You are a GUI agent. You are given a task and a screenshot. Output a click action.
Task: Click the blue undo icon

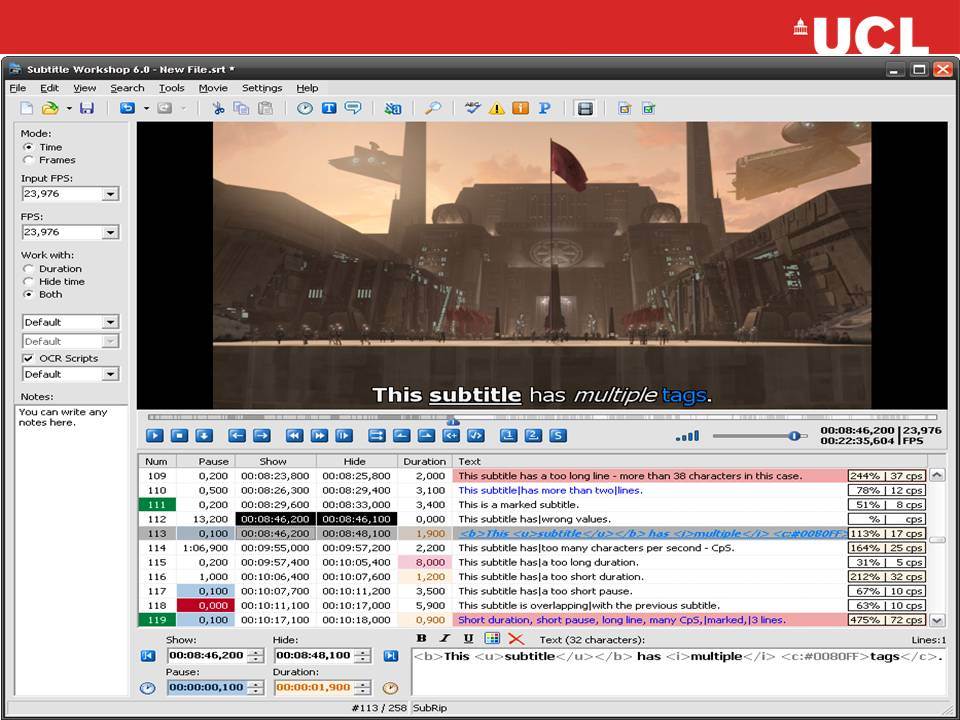click(127, 109)
